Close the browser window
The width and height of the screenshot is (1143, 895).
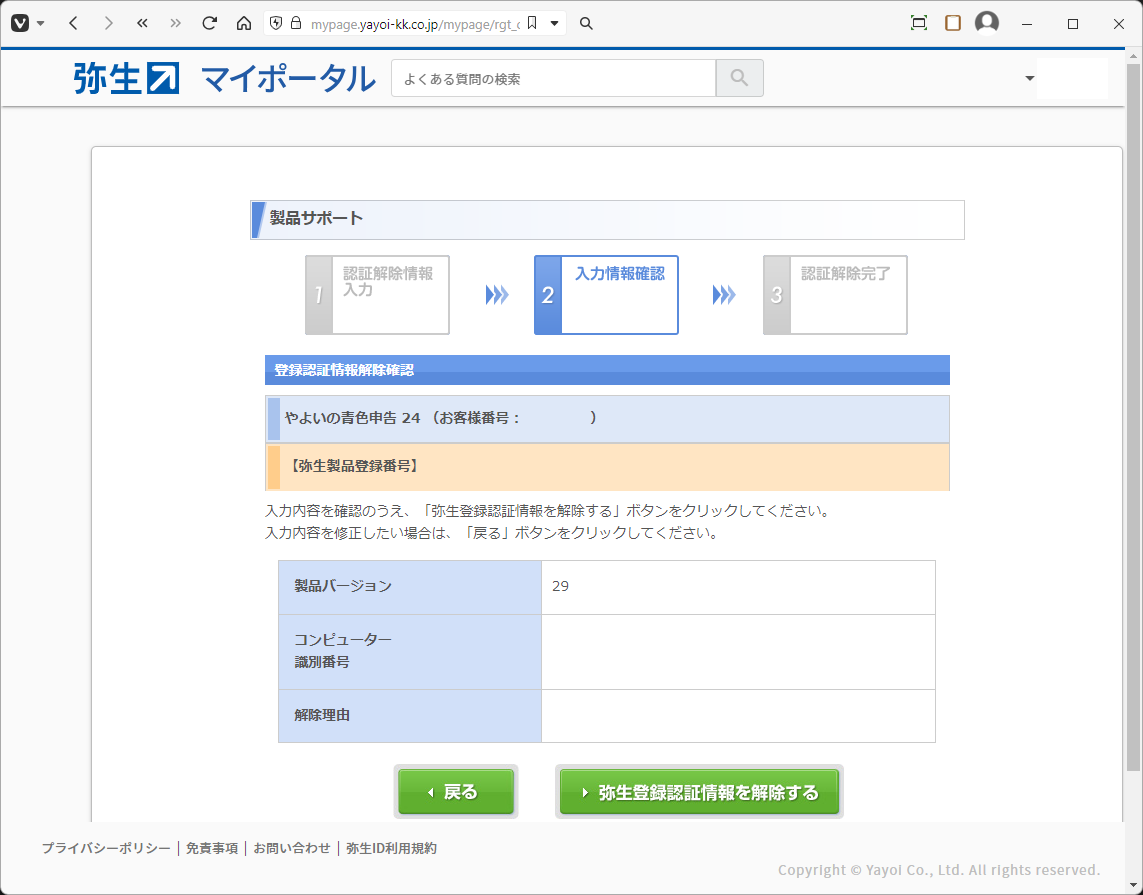pyautogui.click(x=1119, y=24)
